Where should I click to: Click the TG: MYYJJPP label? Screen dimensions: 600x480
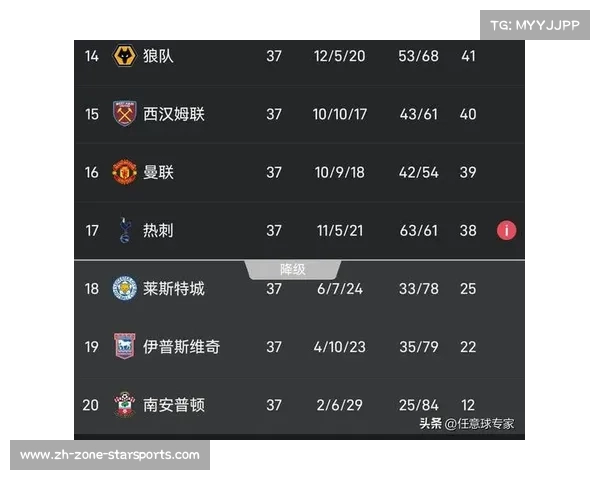click(x=535, y=25)
